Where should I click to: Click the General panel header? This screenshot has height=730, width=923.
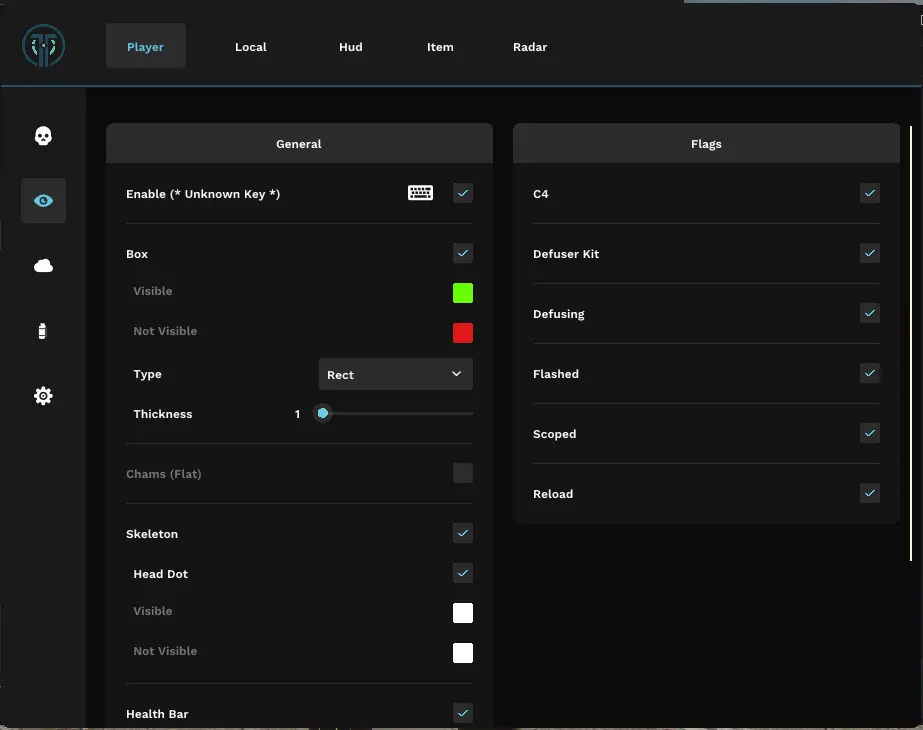coord(299,144)
